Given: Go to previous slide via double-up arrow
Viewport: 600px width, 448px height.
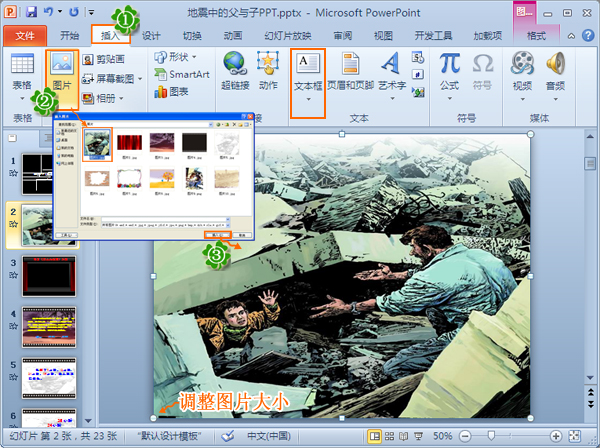Looking at the screenshot, I should pyautogui.click(x=591, y=391).
